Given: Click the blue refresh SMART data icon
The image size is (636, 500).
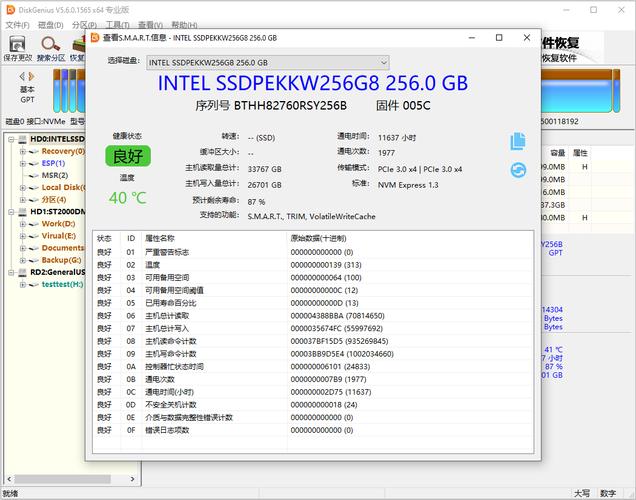Looking at the screenshot, I should pyautogui.click(x=517, y=170).
